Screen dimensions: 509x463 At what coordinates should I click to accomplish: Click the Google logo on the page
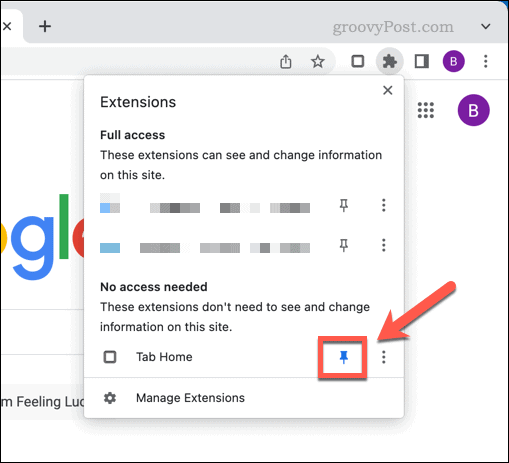[x=42, y=237]
